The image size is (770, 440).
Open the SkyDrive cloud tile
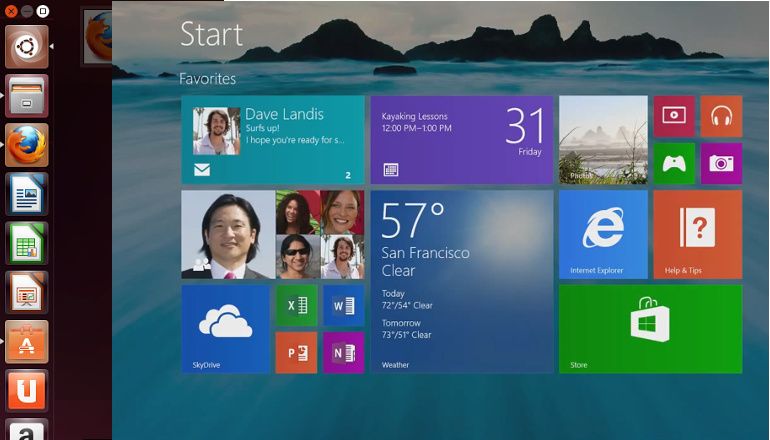point(225,328)
